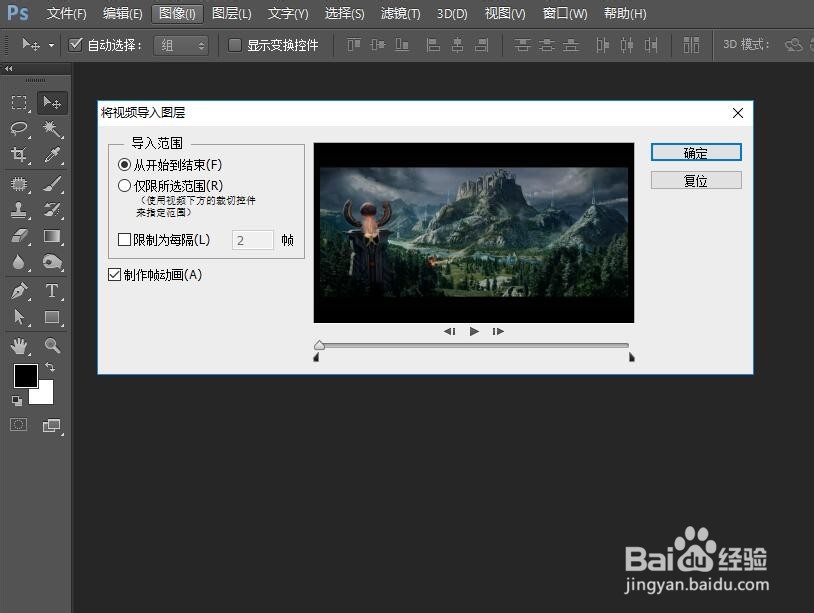
Task: Open the 文字(Y) menu
Action: click(288, 13)
